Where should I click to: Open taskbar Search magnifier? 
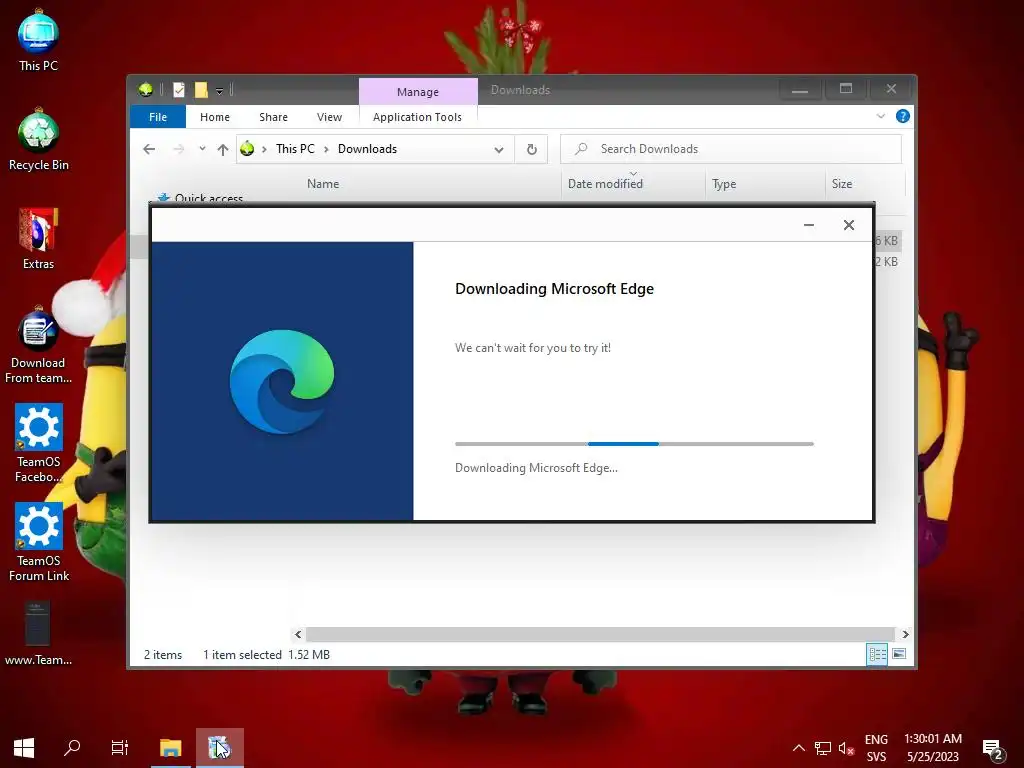[72, 748]
